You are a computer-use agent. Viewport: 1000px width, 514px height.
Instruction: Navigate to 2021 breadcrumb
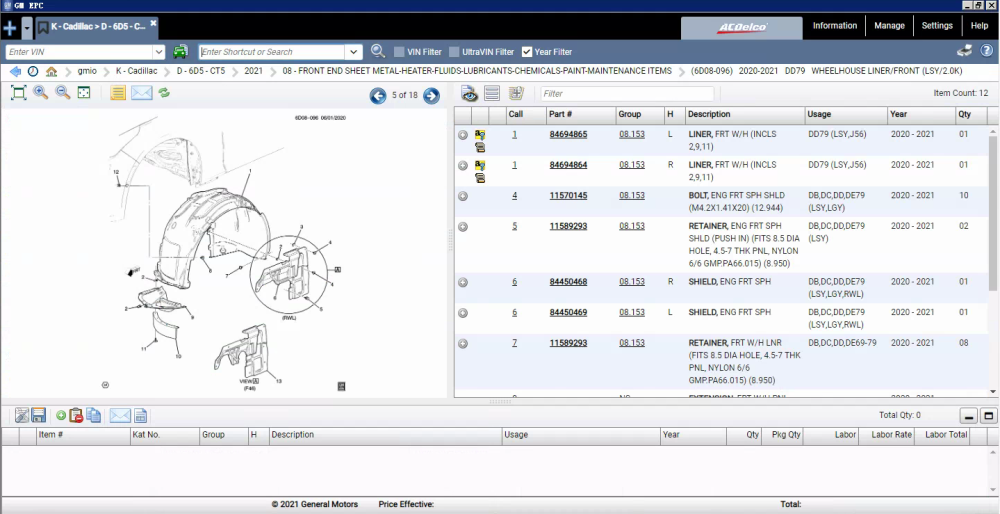tap(253, 71)
